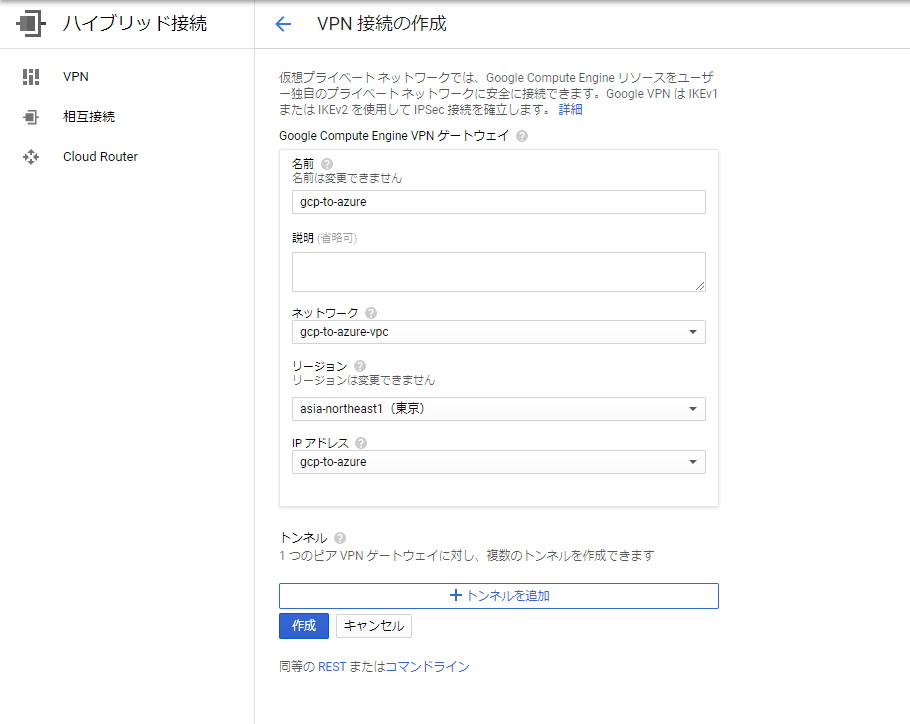Image resolution: width=910 pixels, height=724 pixels.
Task: Open the 相互接続 menu item
Action: [89, 117]
